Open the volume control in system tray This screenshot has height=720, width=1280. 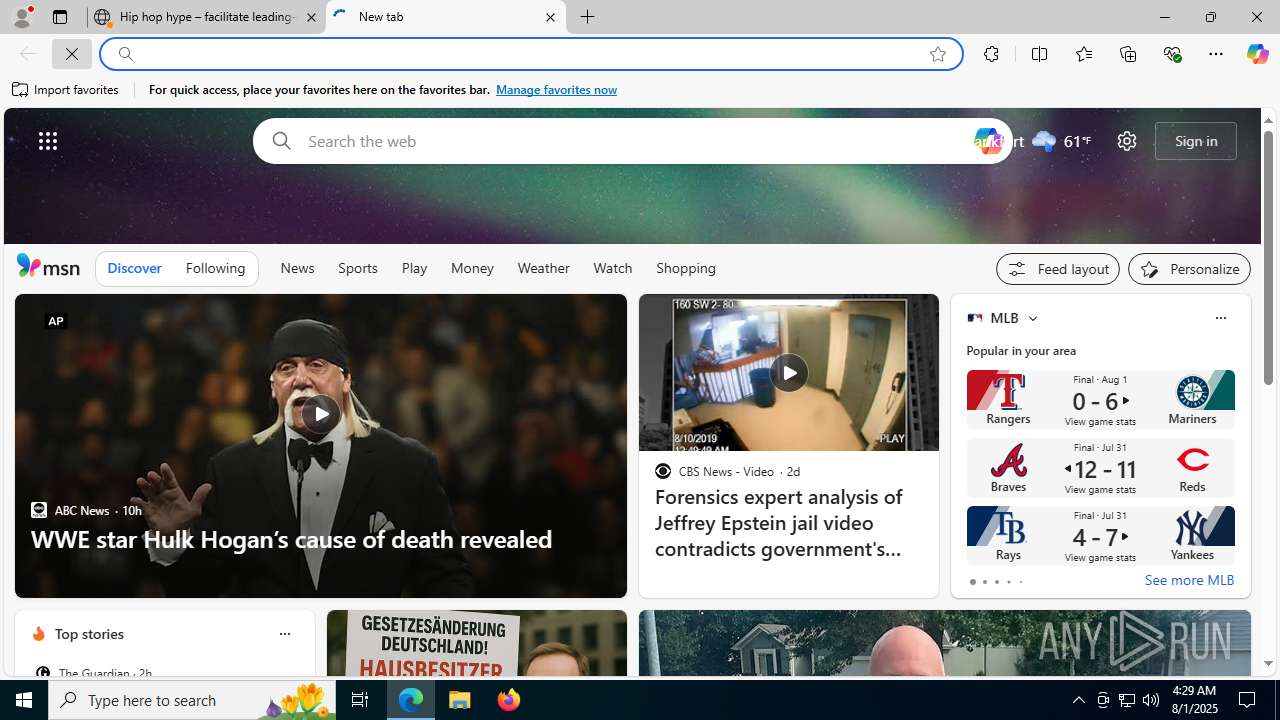[1151, 700]
